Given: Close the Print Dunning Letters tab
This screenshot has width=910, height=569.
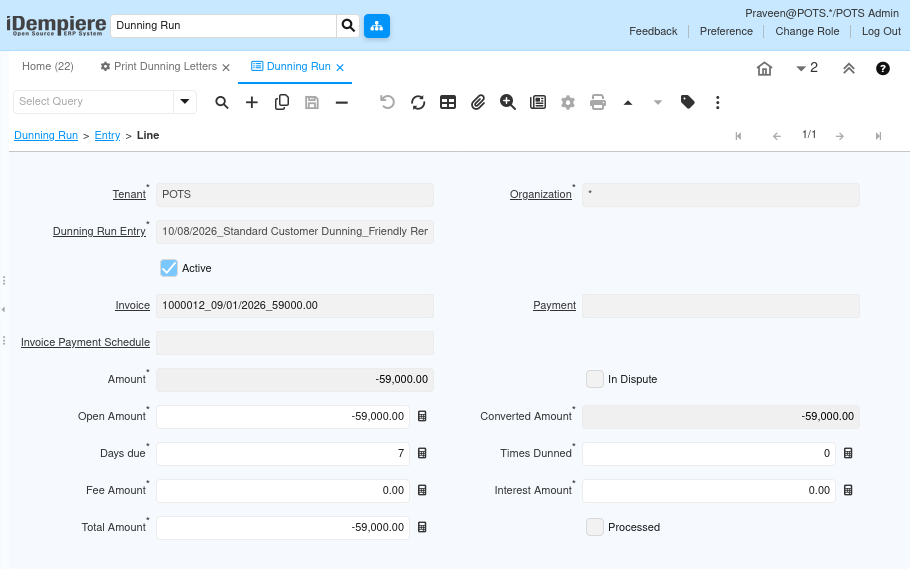Looking at the screenshot, I should point(226,68).
